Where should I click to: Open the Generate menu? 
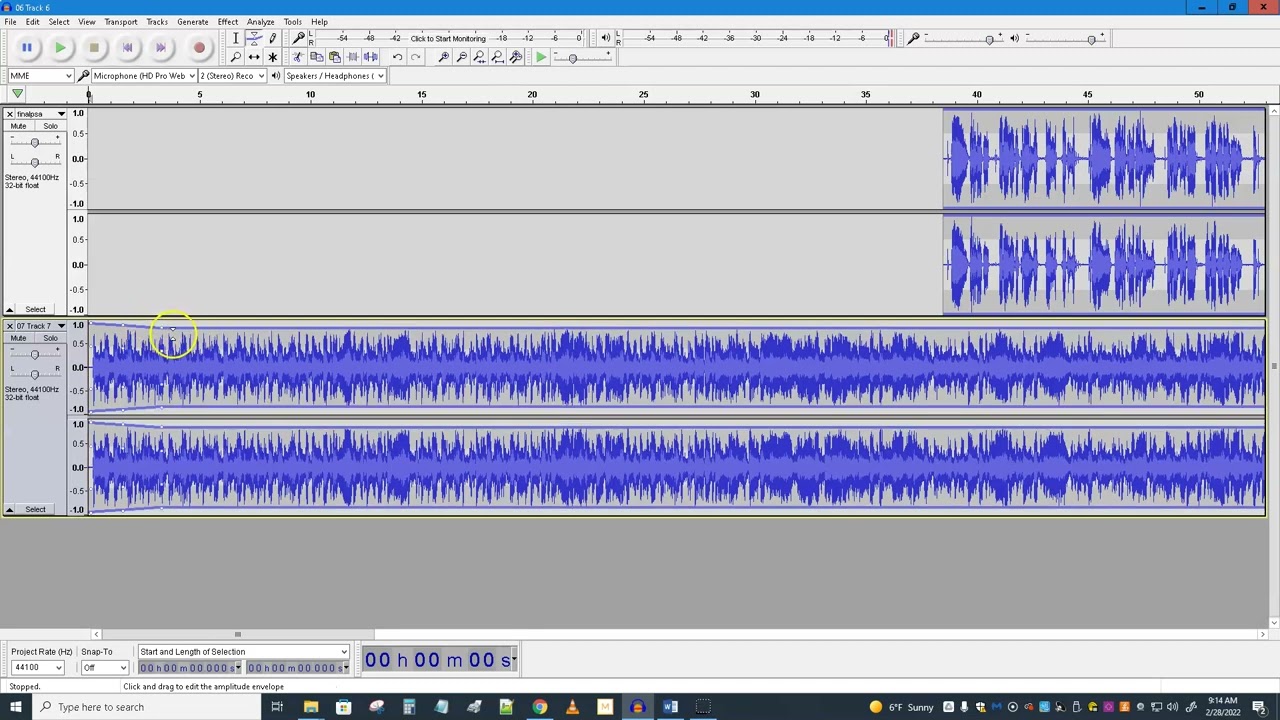pos(193,21)
